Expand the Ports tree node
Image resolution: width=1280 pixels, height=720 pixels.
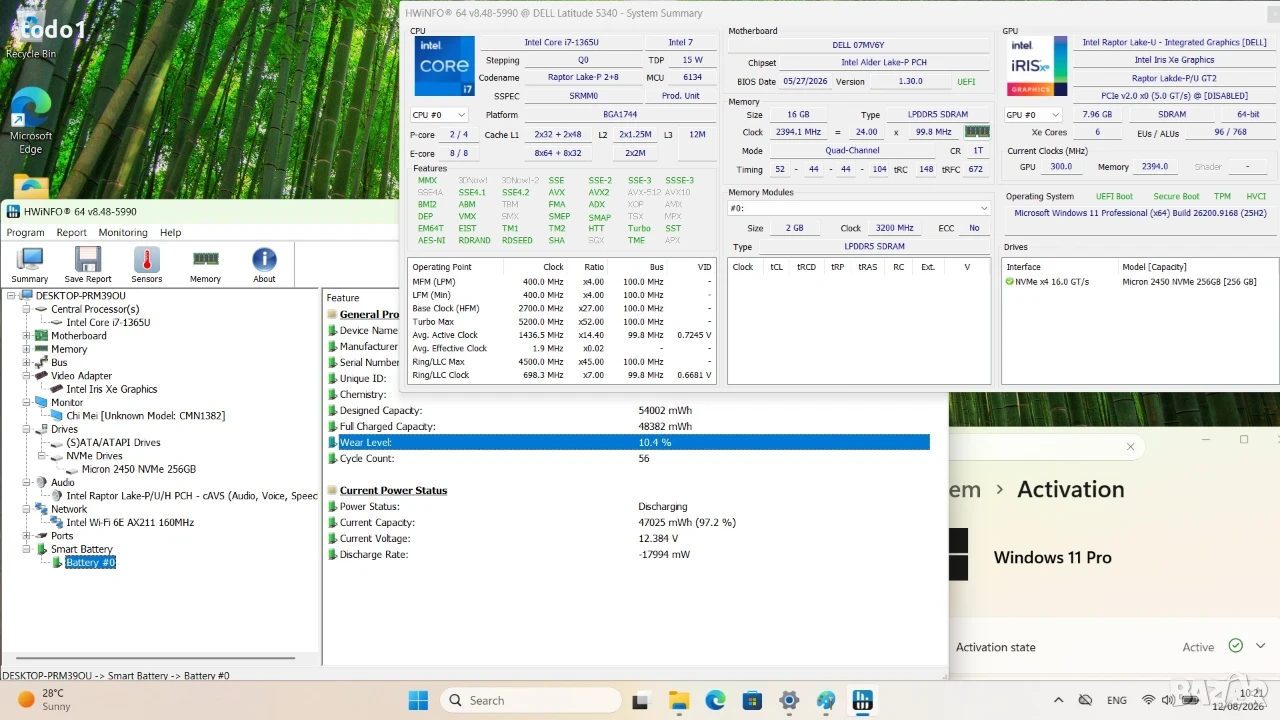coord(27,536)
